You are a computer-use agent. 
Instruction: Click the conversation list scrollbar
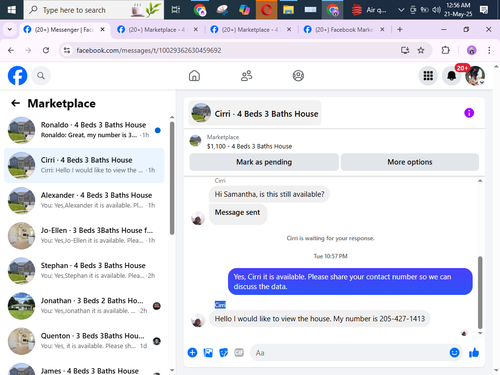pyautogui.click(x=172, y=178)
